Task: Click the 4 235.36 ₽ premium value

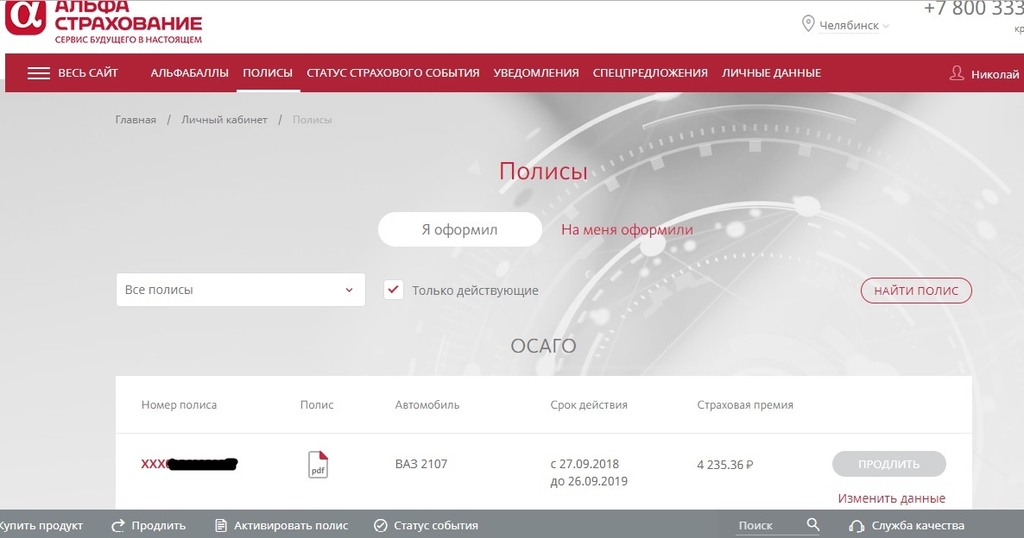Action: tap(725, 465)
